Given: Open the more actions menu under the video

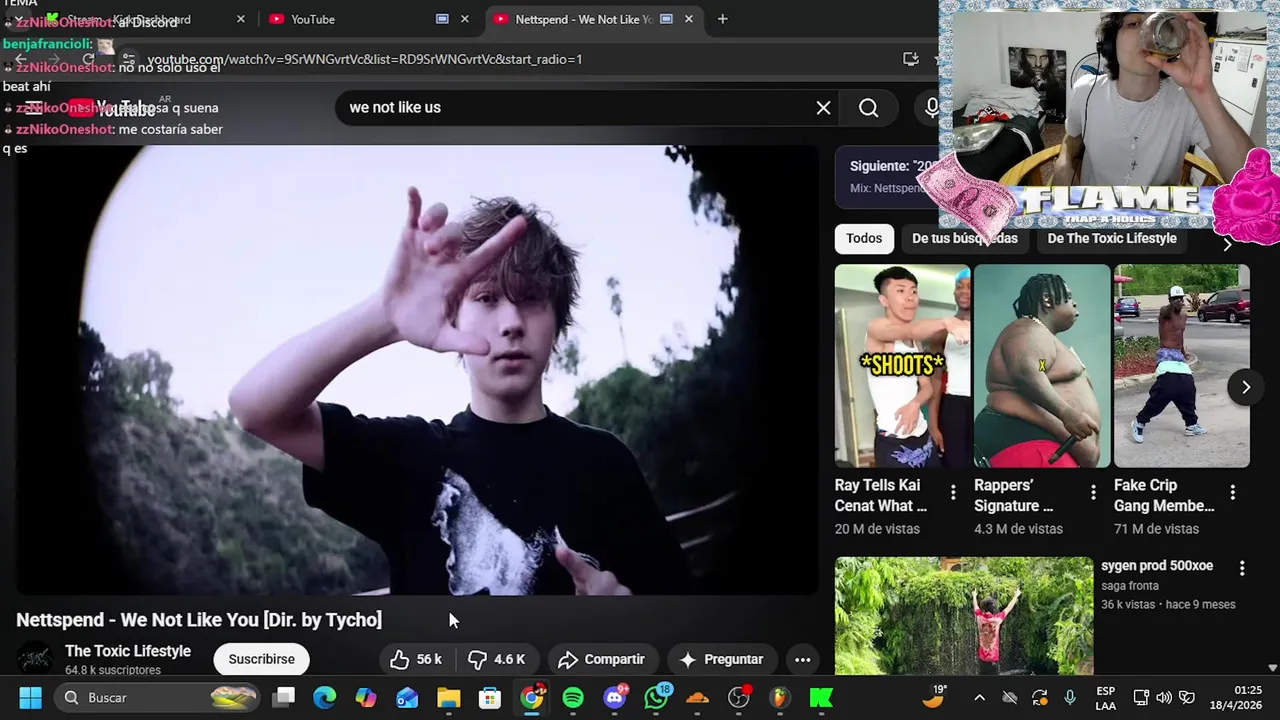Looking at the screenshot, I should [x=802, y=659].
